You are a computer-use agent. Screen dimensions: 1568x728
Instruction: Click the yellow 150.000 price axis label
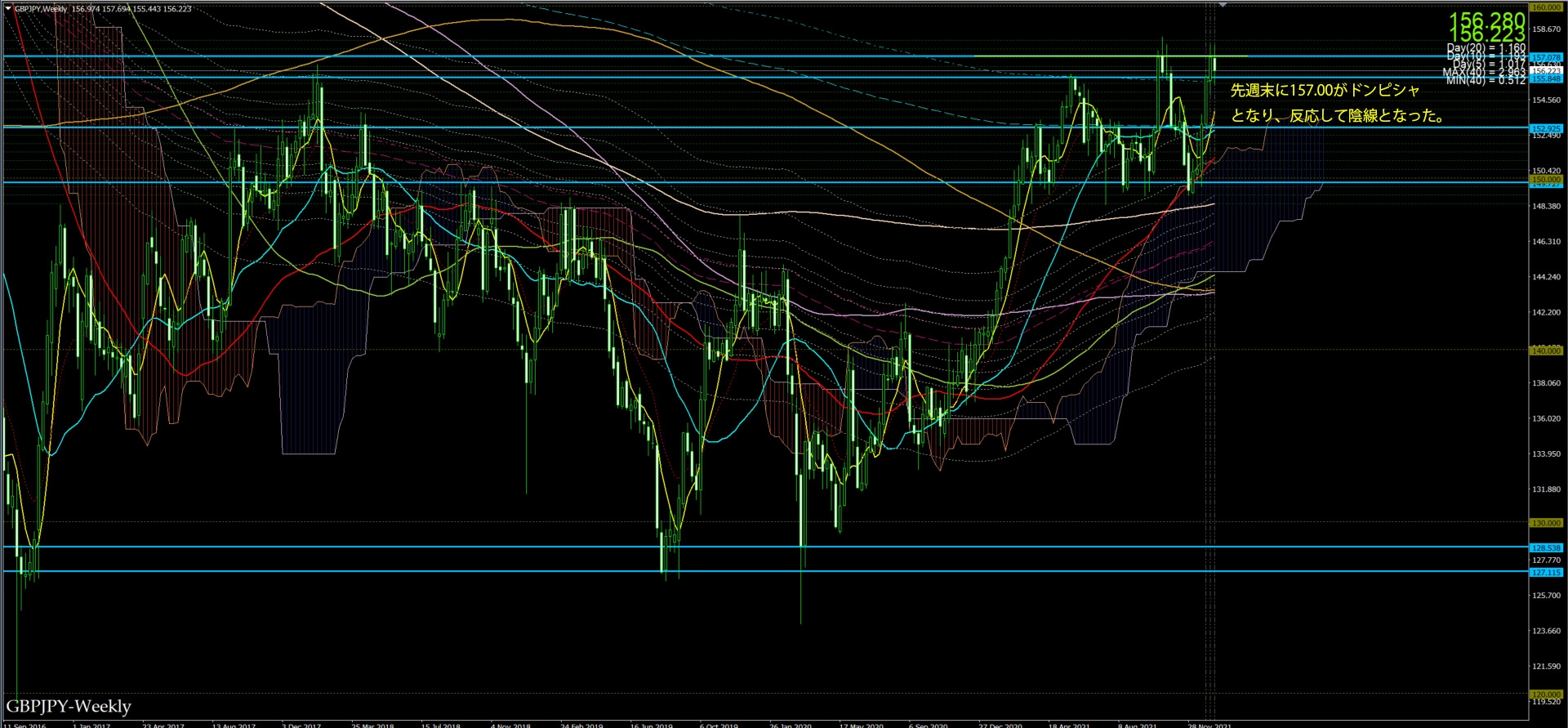click(x=1546, y=180)
